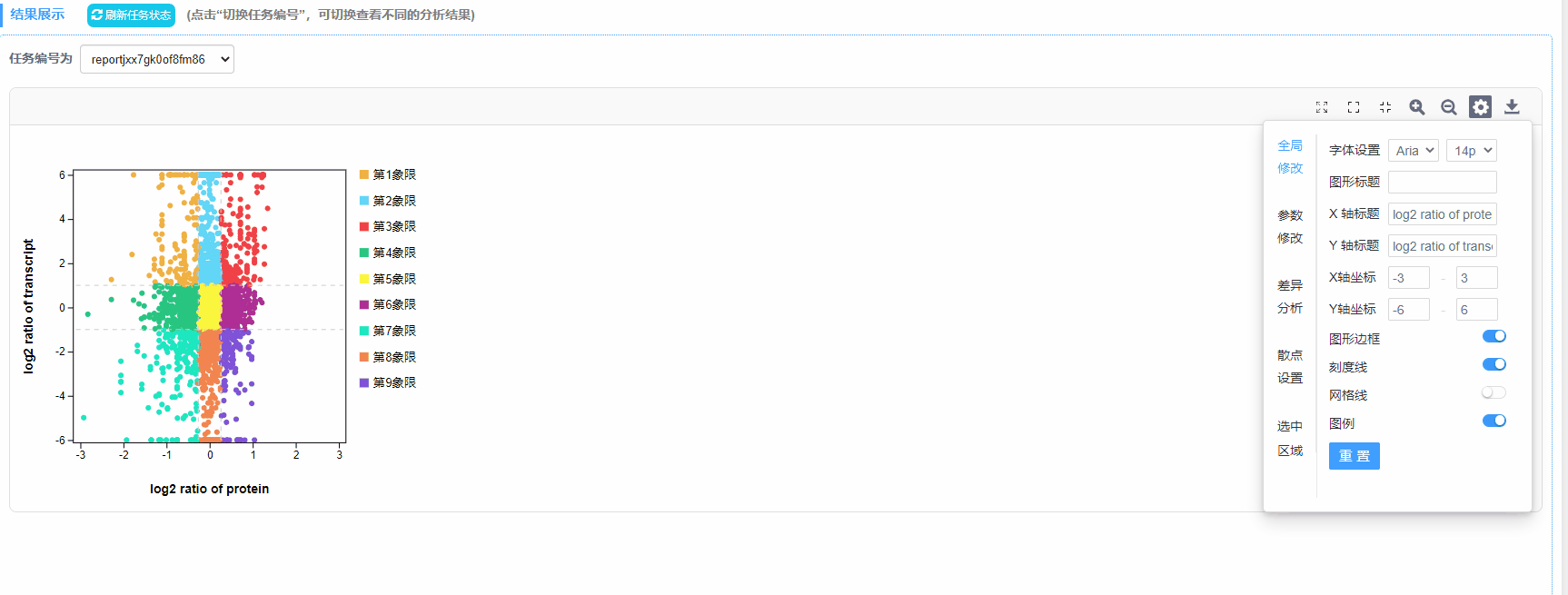This screenshot has height=595, width=1568.
Task: Toggle the 图例 legend switch
Action: pyautogui.click(x=1494, y=421)
